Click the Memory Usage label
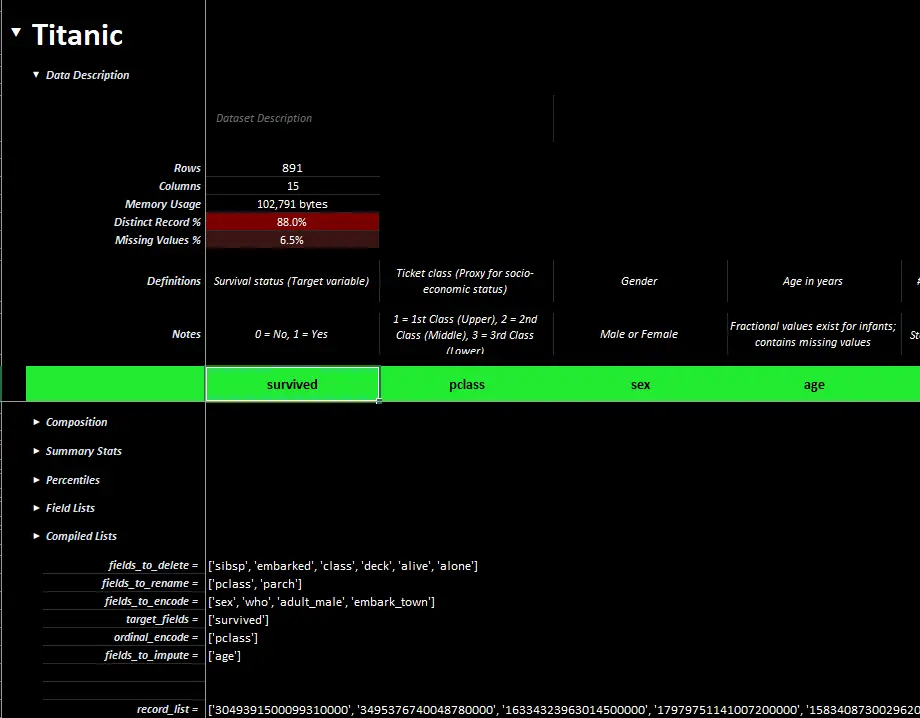920x718 pixels. tap(163, 204)
